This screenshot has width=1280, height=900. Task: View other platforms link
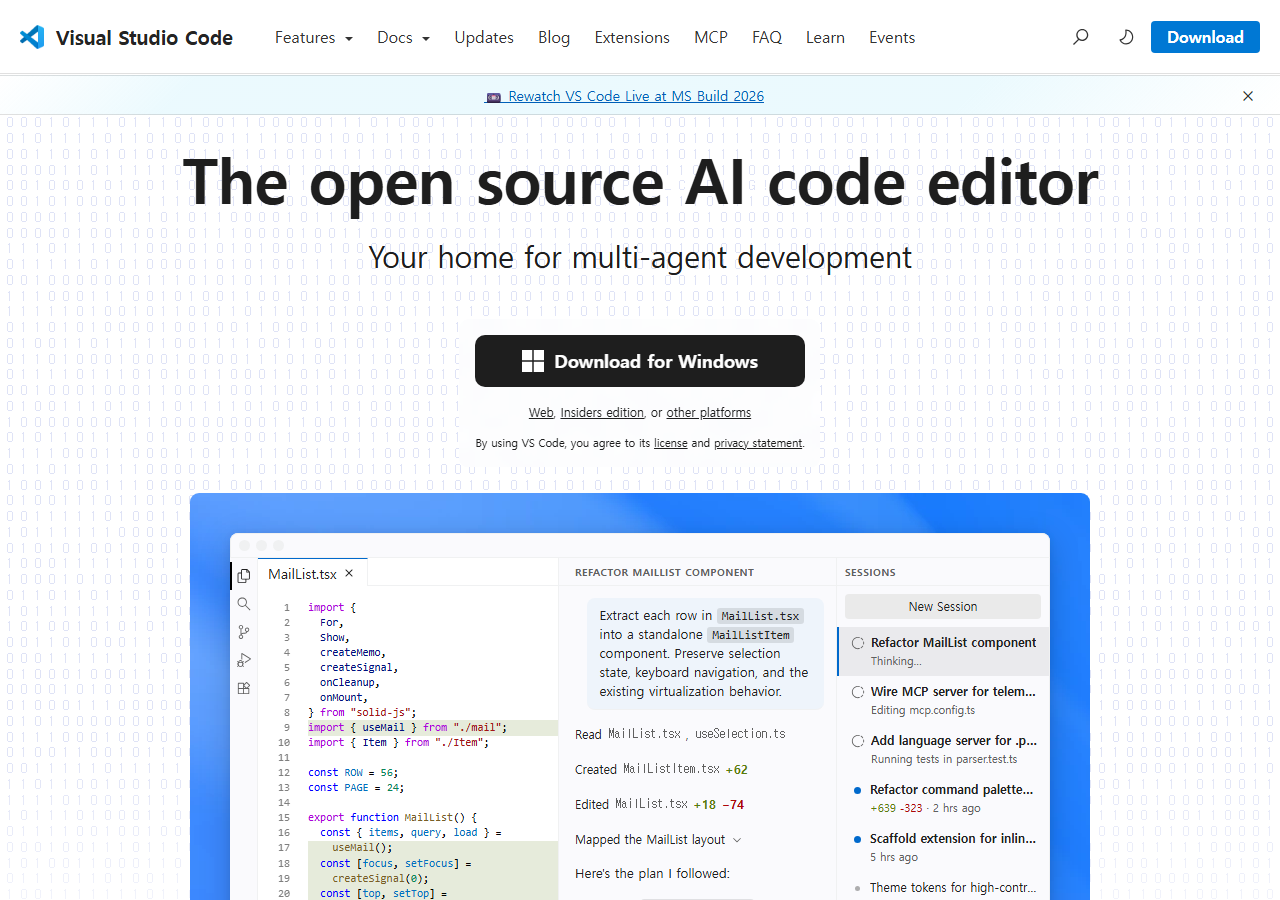[709, 412]
